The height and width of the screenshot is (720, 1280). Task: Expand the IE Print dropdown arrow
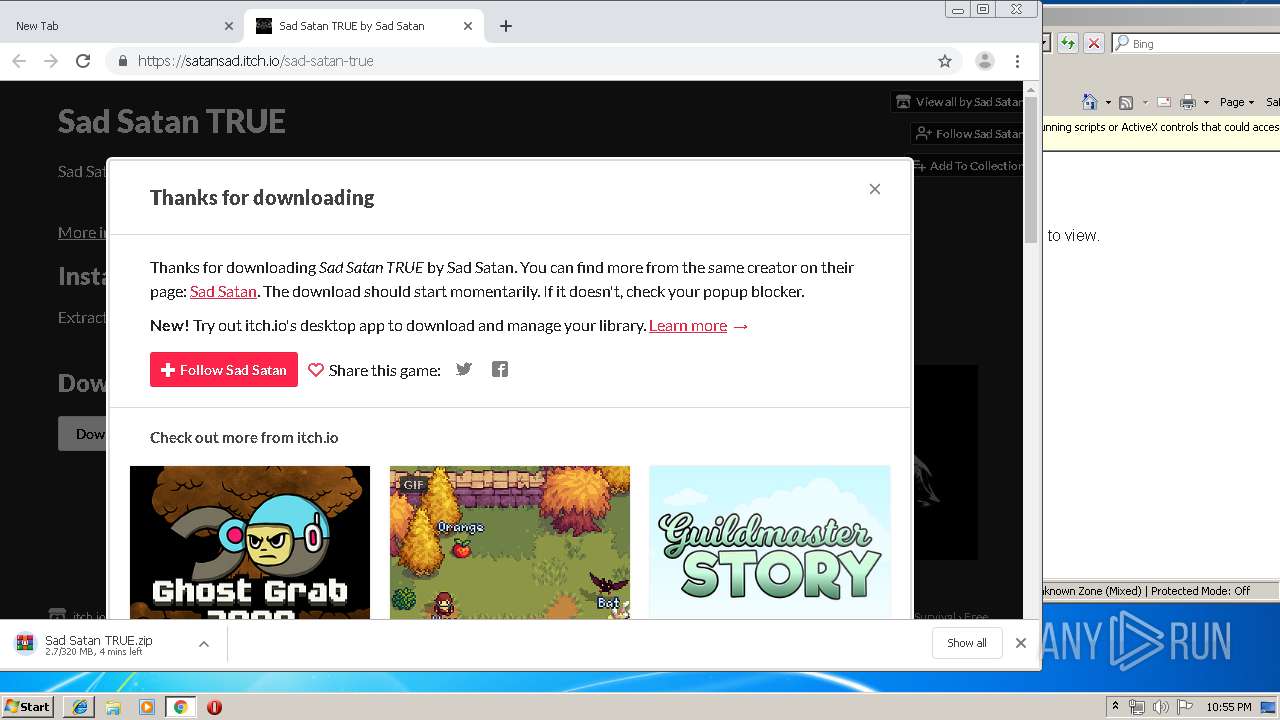[x=1206, y=102]
